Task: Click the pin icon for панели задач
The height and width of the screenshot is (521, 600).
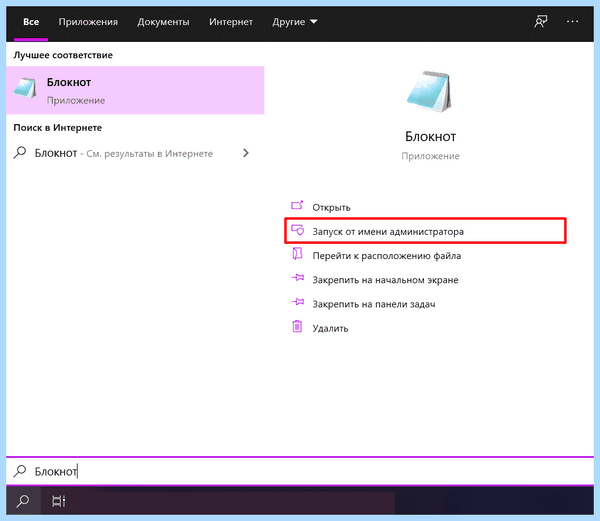Action: pos(298,302)
